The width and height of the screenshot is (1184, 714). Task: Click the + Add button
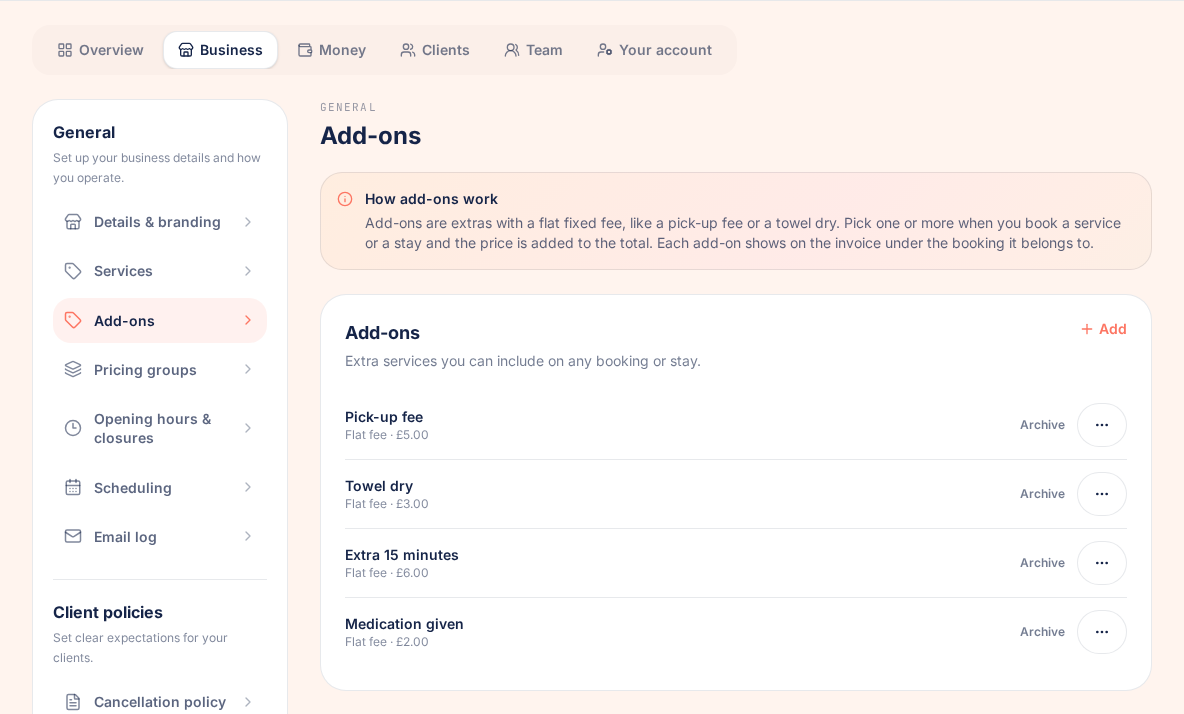[1104, 329]
